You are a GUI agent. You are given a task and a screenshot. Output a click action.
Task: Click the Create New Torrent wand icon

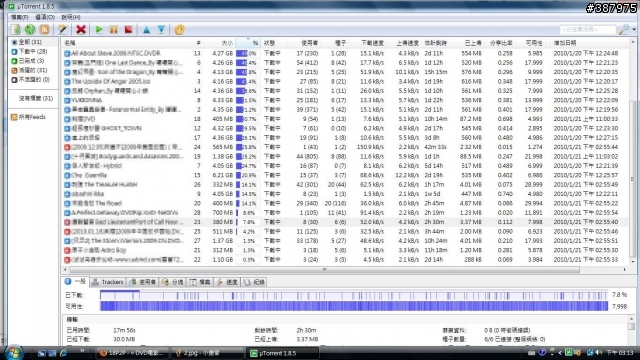point(62,29)
